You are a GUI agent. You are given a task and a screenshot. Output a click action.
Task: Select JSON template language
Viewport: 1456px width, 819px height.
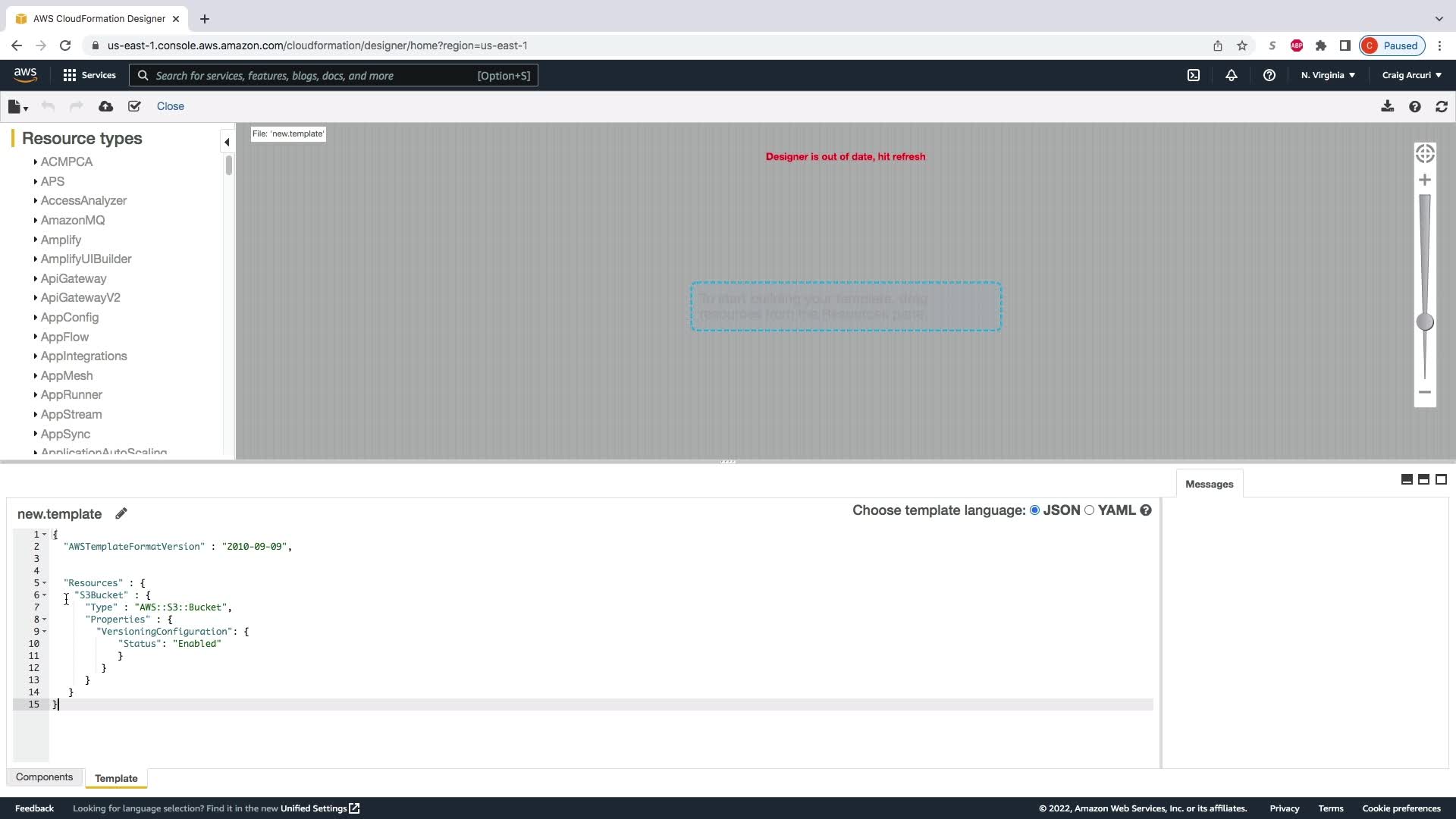click(x=1034, y=510)
